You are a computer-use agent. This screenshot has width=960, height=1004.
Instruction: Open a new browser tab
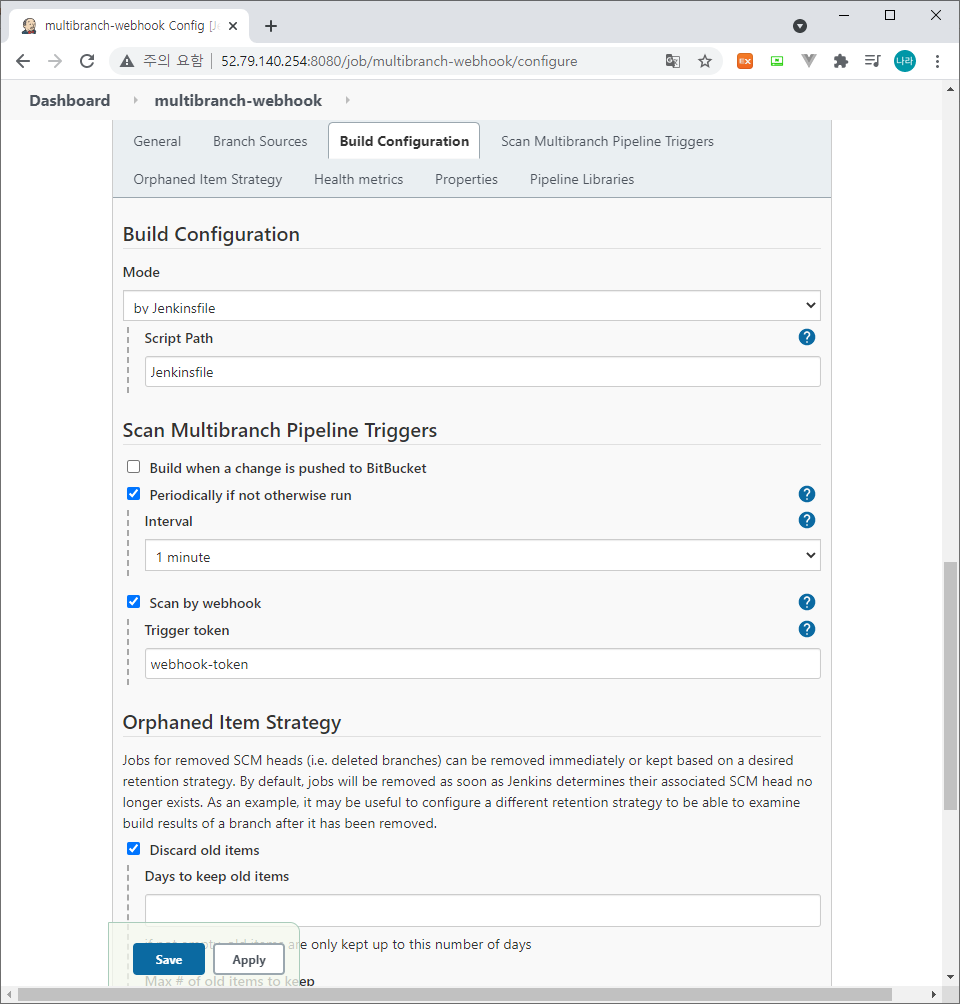(x=271, y=26)
